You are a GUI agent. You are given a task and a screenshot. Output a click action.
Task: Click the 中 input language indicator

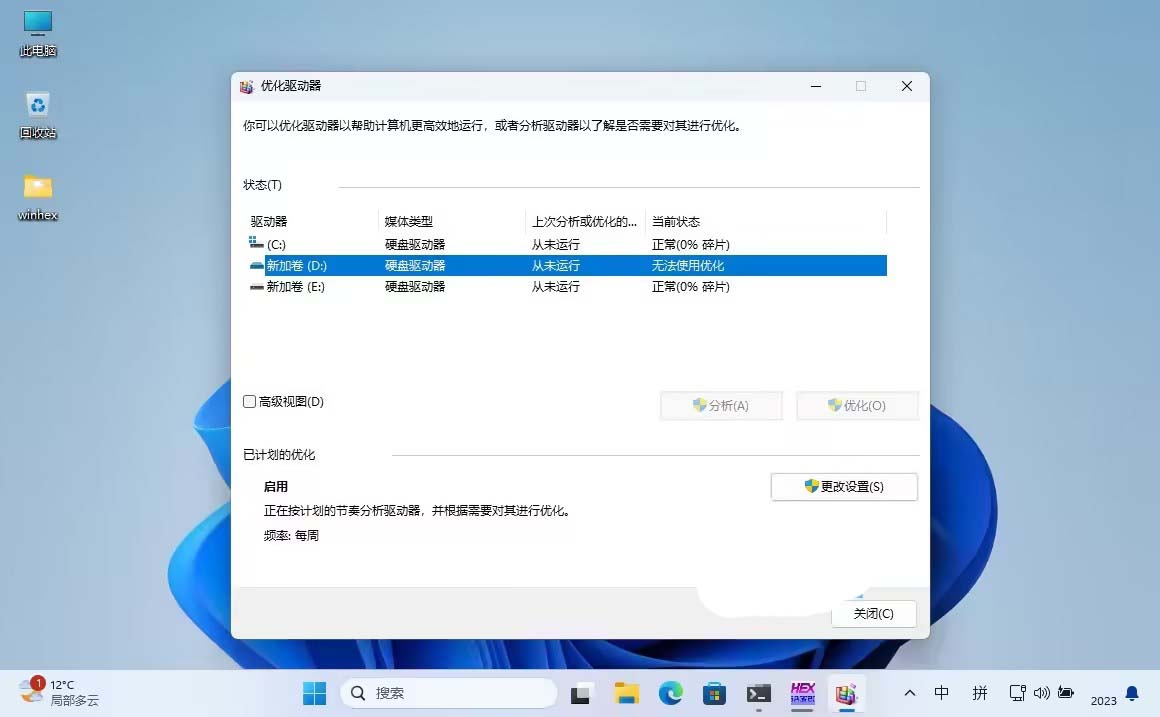(941, 693)
